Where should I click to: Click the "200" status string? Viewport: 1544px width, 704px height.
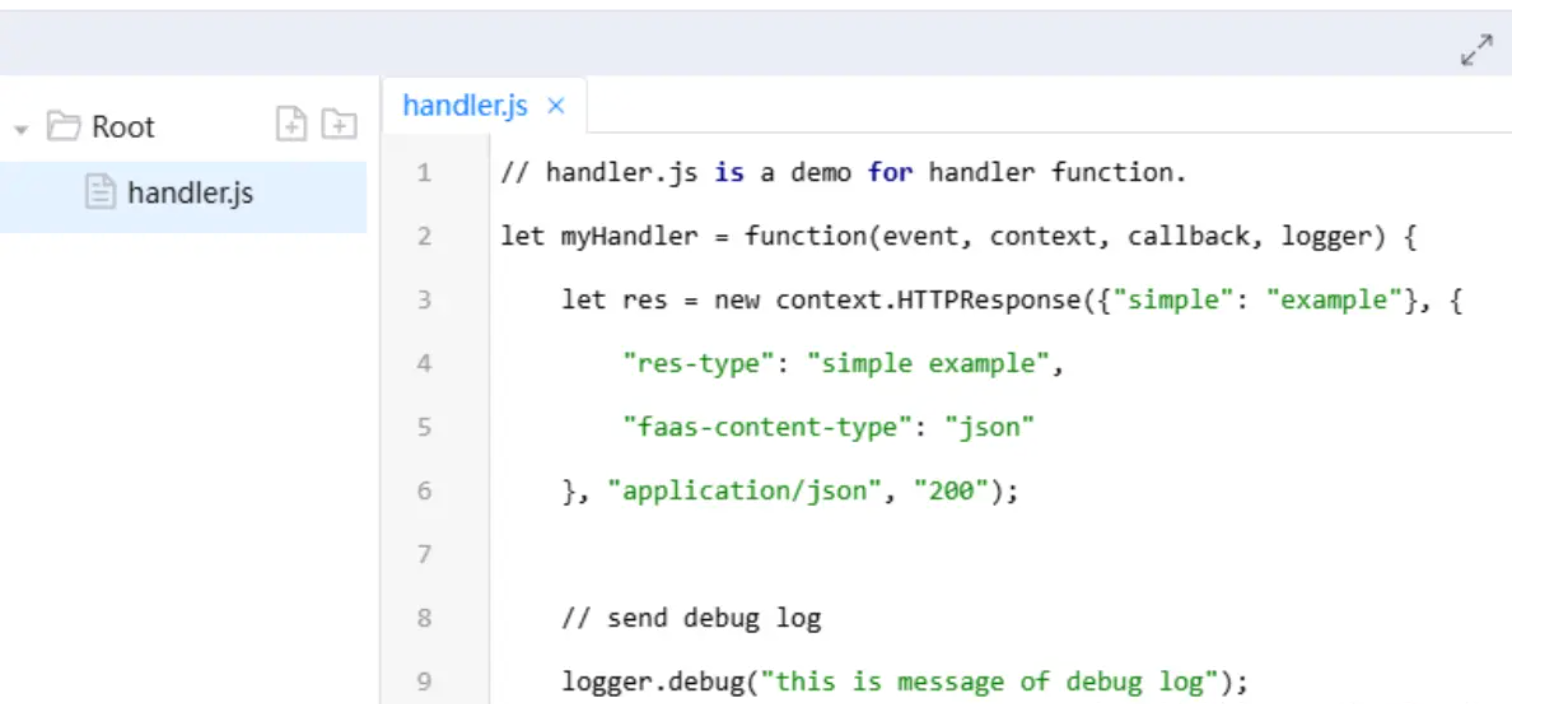click(x=951, y=491)
